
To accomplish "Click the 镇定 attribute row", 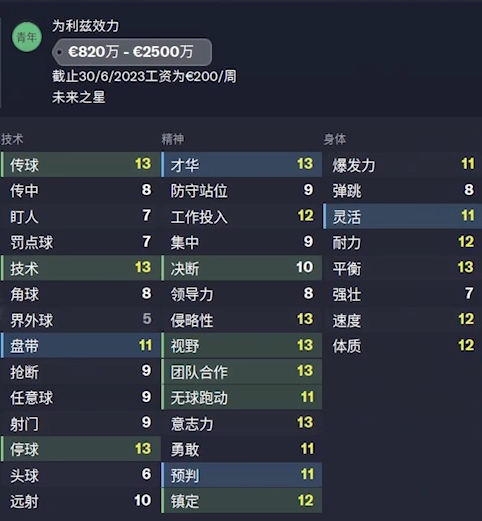I will coord(242,501).
